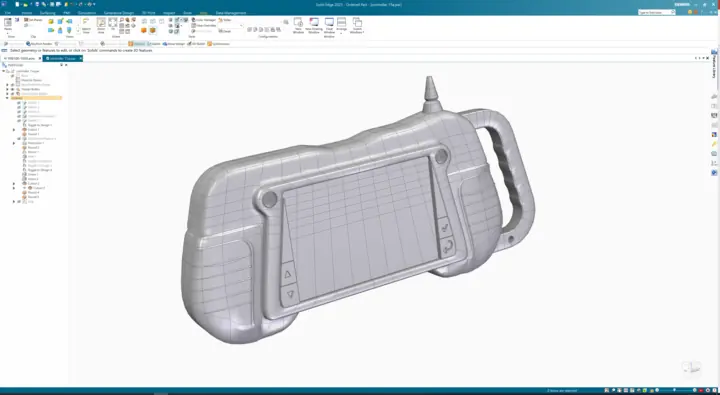
Task: Toggle visibility of Design Bodies node
Action: (13, 89)
